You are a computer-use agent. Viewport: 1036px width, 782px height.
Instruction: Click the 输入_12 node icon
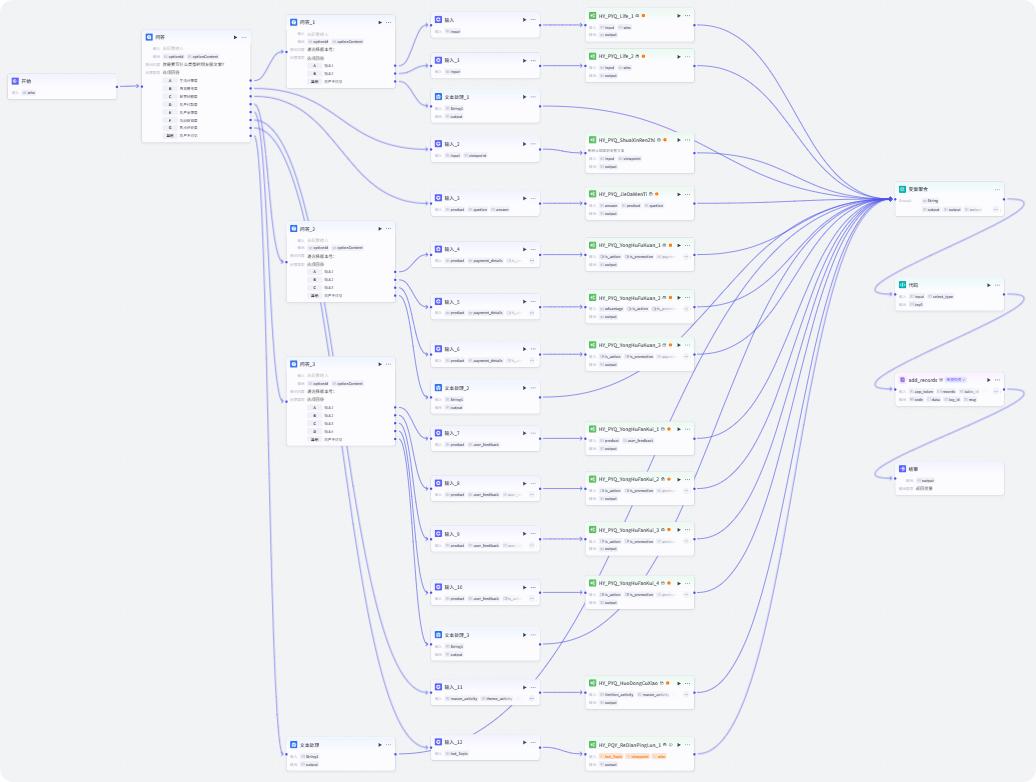(438, 742)
